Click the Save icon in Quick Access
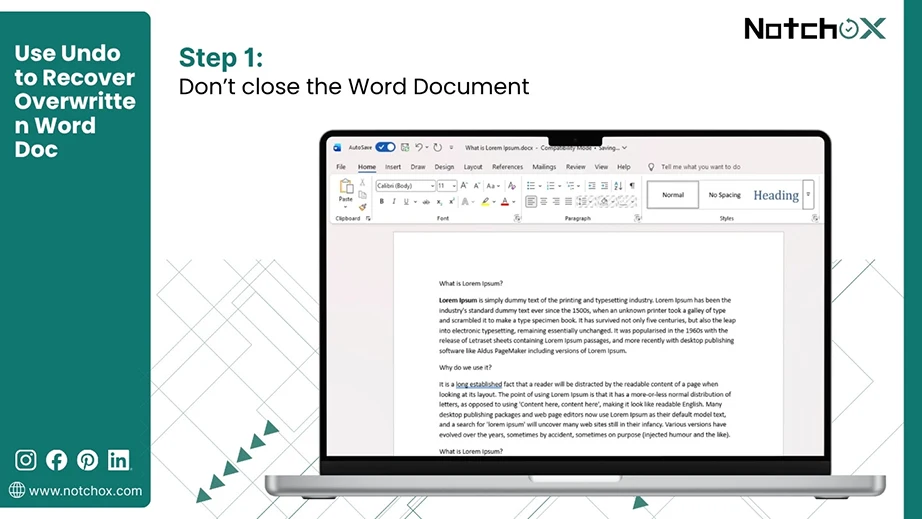922x519 pixels. tap(405, 148)
